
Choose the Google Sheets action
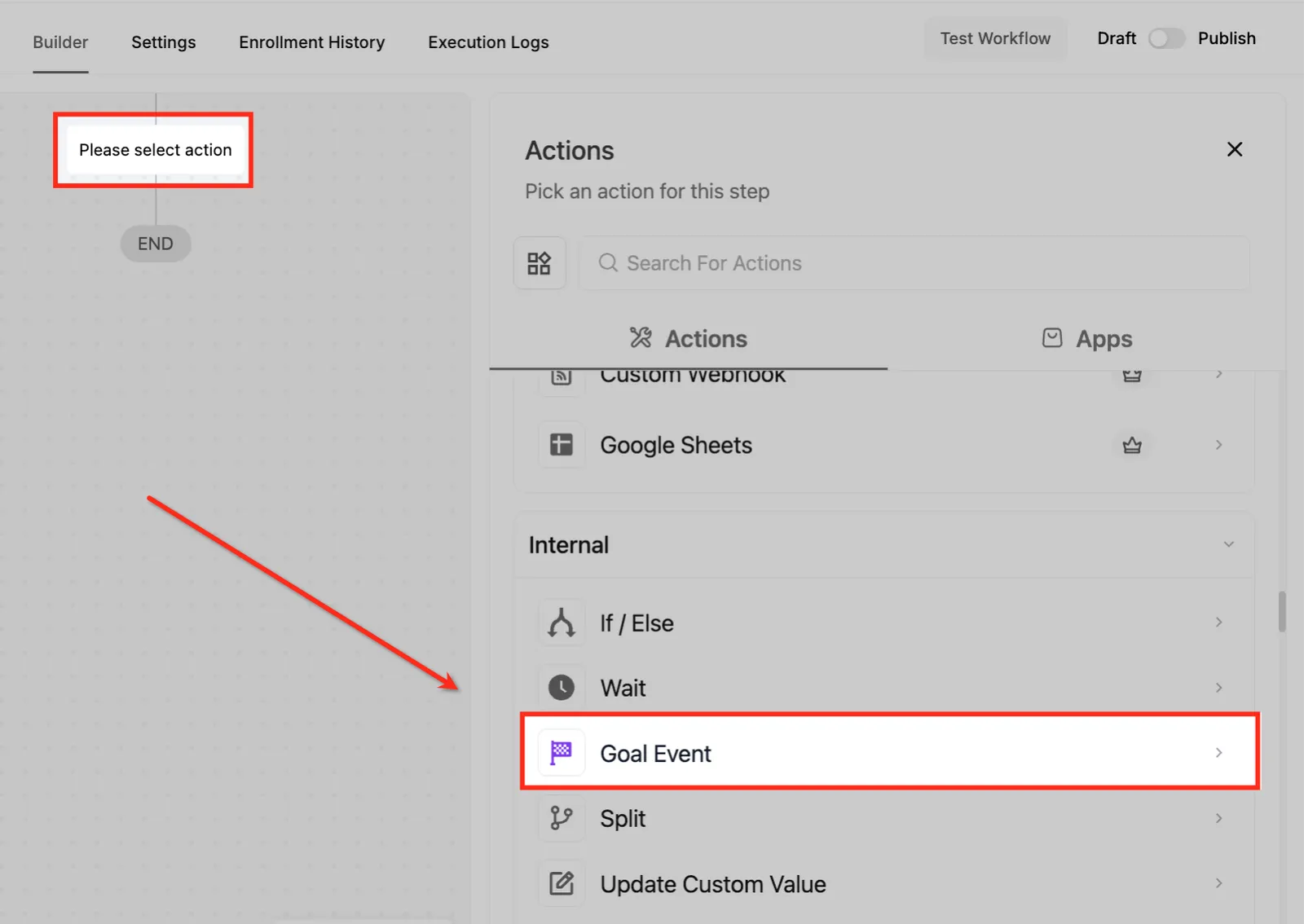tap(883, 445)
